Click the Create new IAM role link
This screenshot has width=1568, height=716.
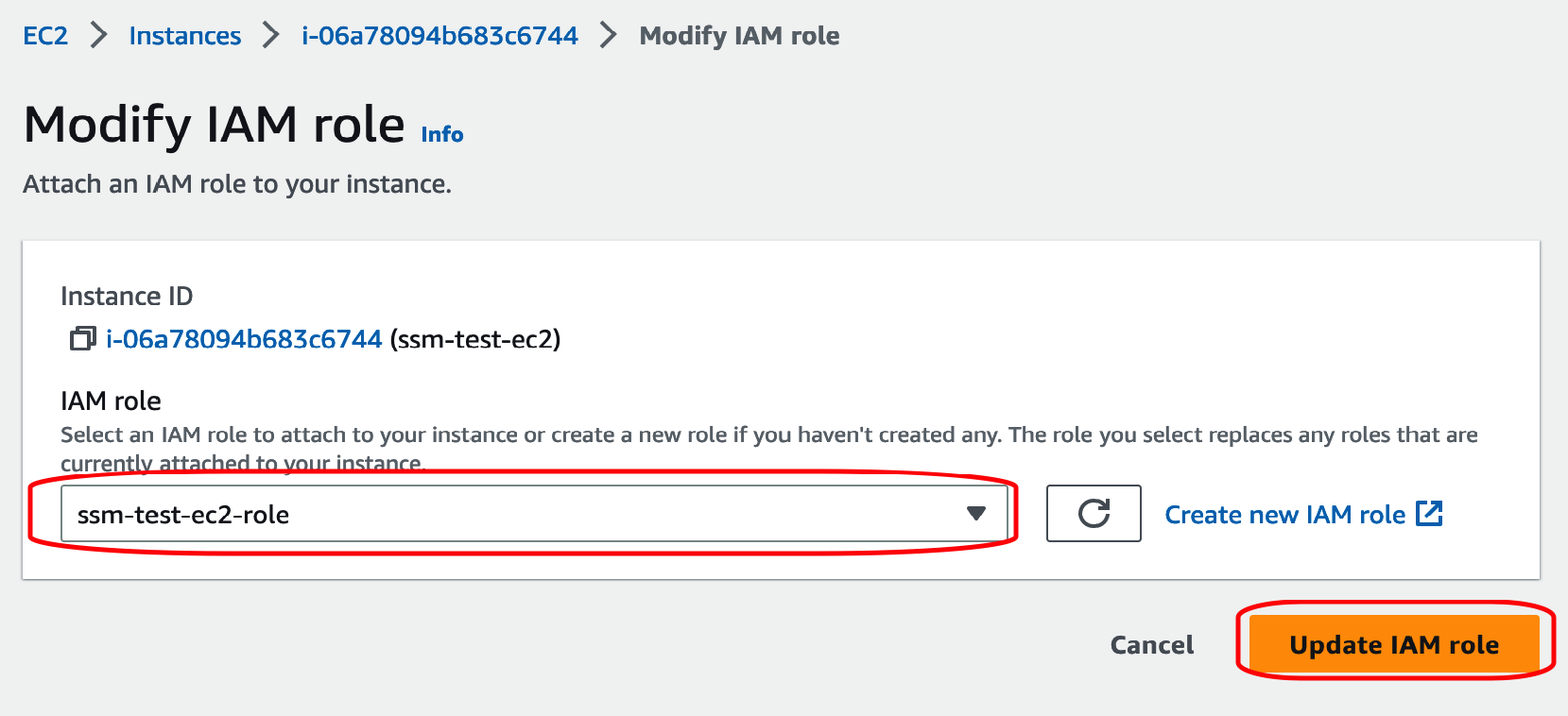point(1284,515)
